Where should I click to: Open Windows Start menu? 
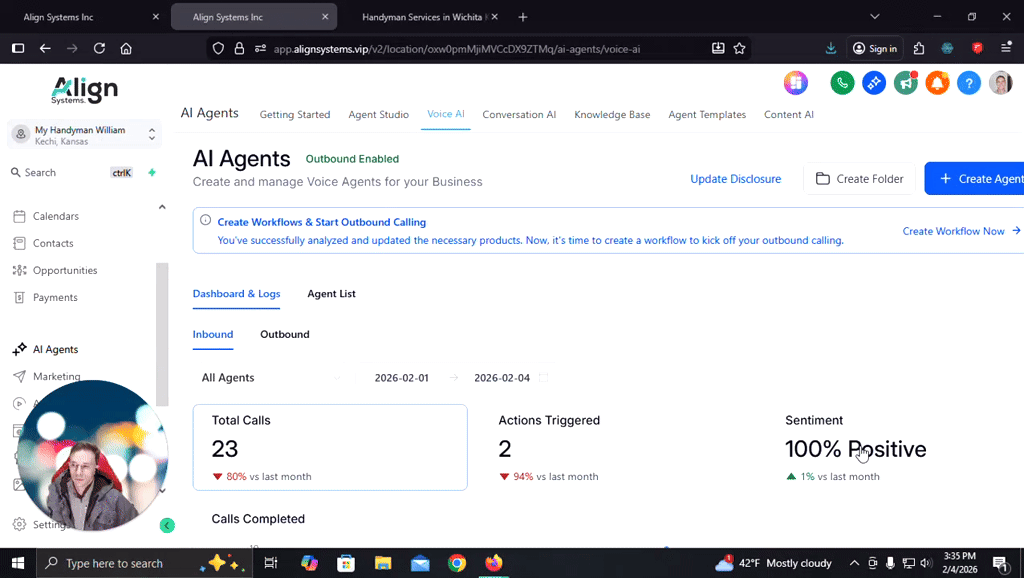[18, 563]
